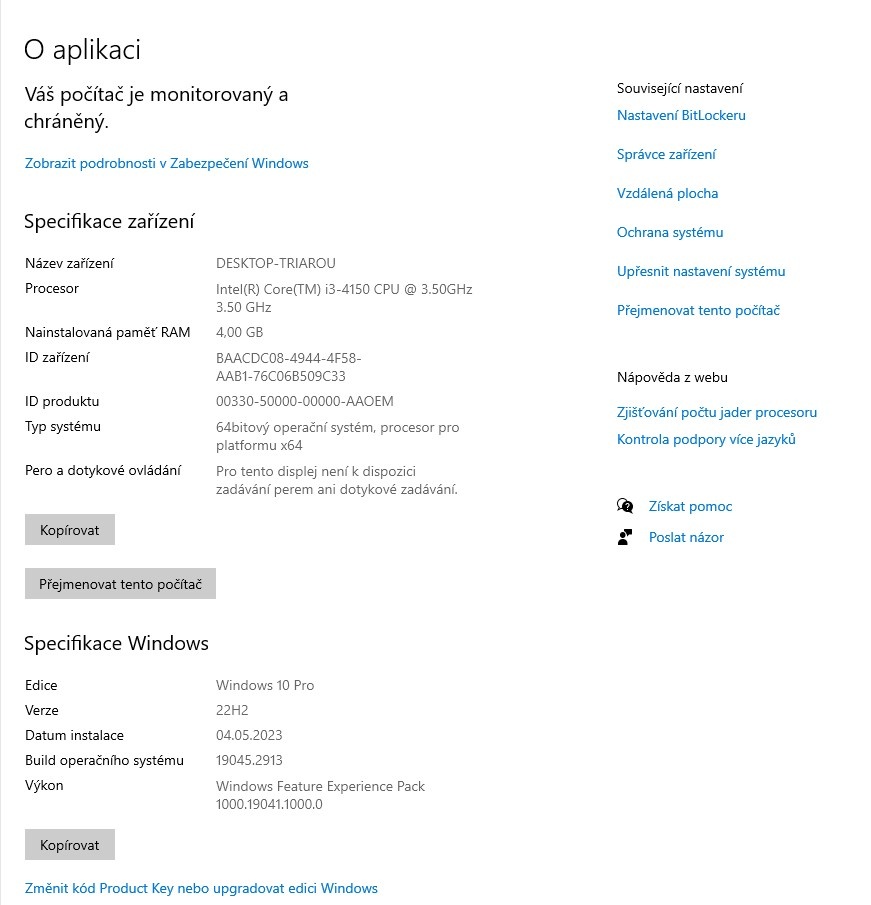Click Získat pomoc
The image size is (871, 905).
pos(690,506)
